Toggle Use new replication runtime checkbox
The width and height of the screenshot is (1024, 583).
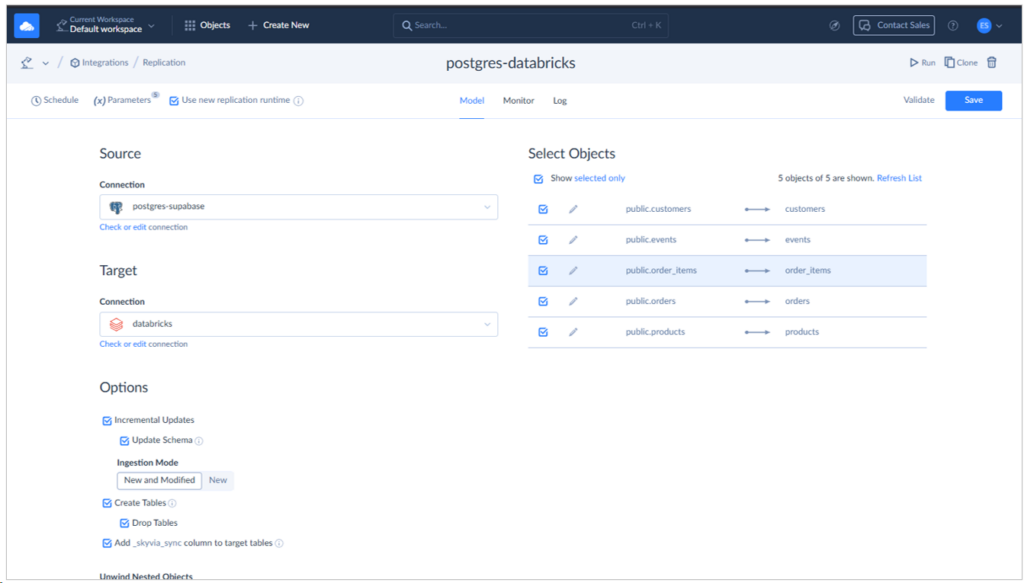pos(174,101)
